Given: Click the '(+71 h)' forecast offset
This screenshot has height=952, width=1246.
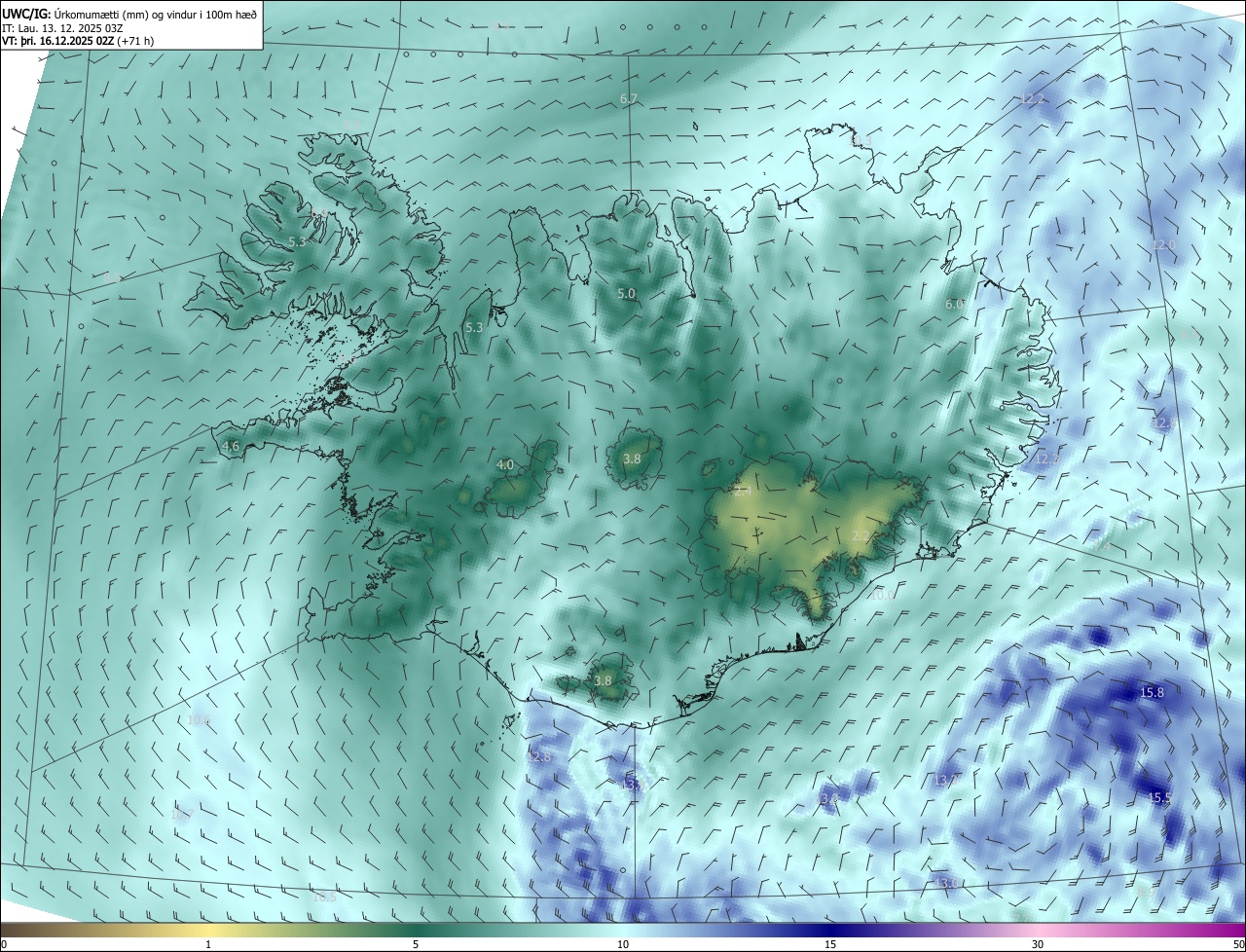Looking at the screenshot, I should [x=135, y=41].
